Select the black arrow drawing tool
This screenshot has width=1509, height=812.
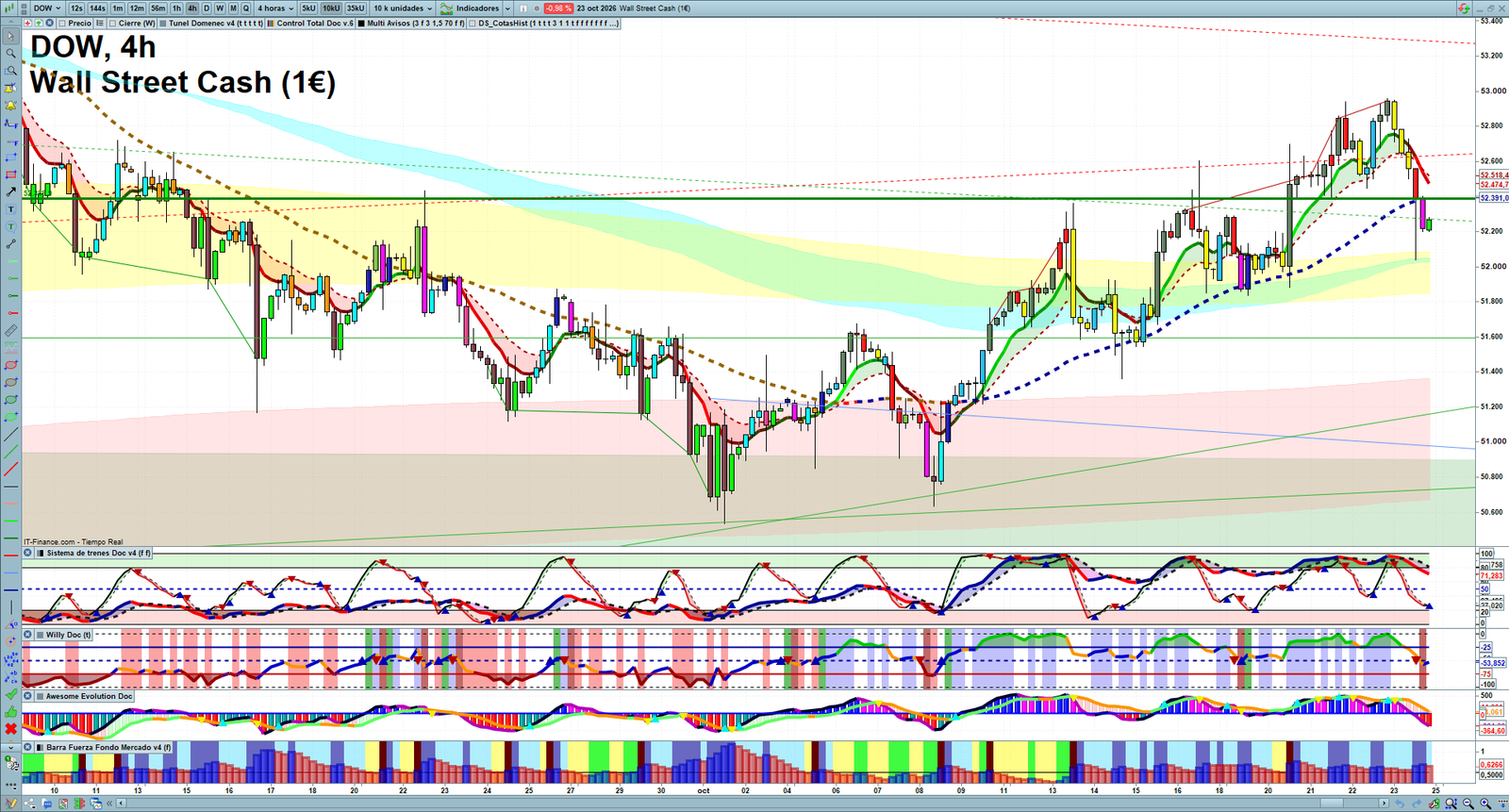(11, 191)
